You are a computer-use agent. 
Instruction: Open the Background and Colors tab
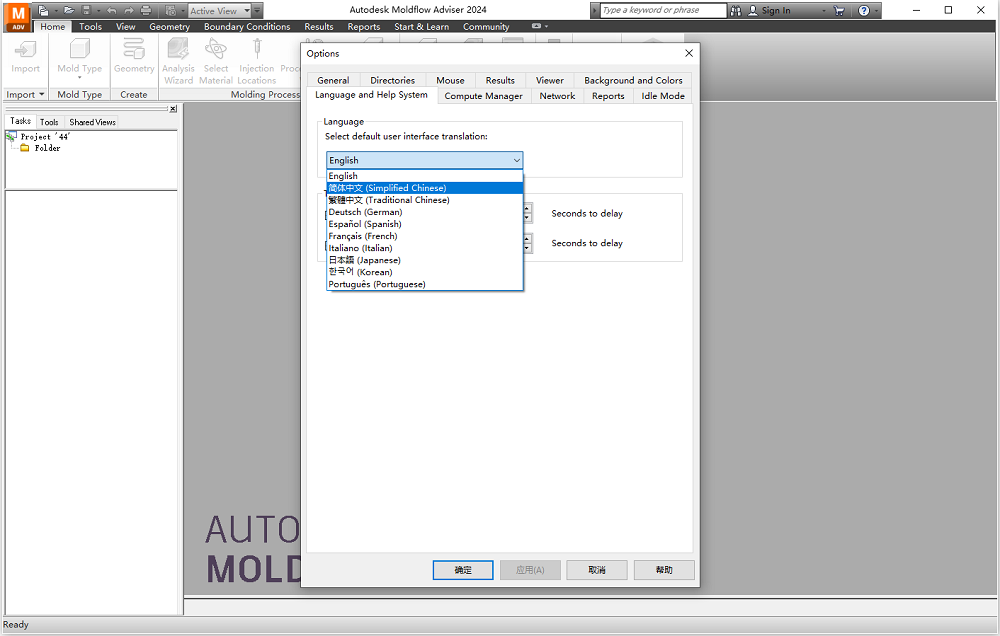click(x=633, y=80)
